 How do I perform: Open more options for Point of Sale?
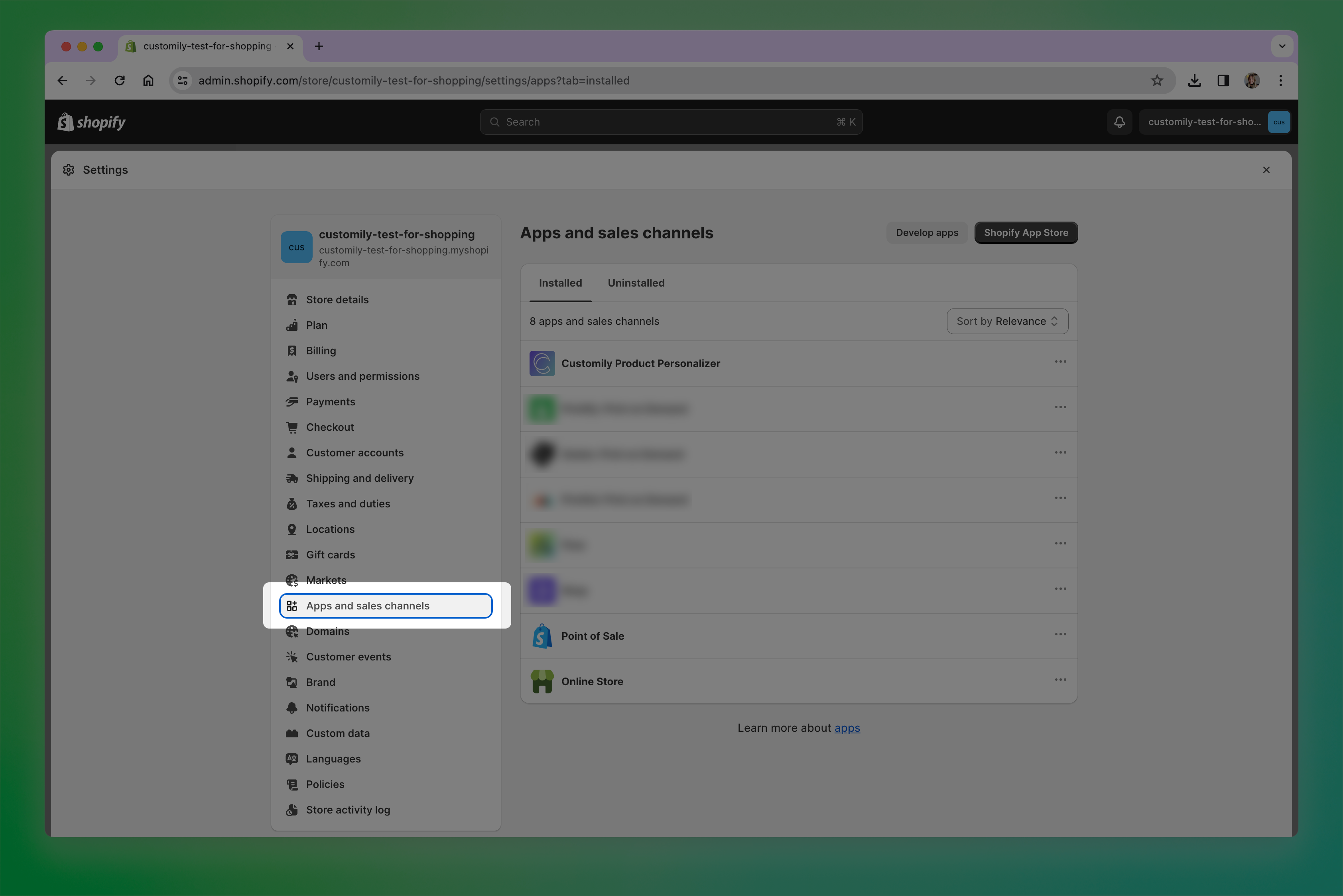coord(1060,634)
